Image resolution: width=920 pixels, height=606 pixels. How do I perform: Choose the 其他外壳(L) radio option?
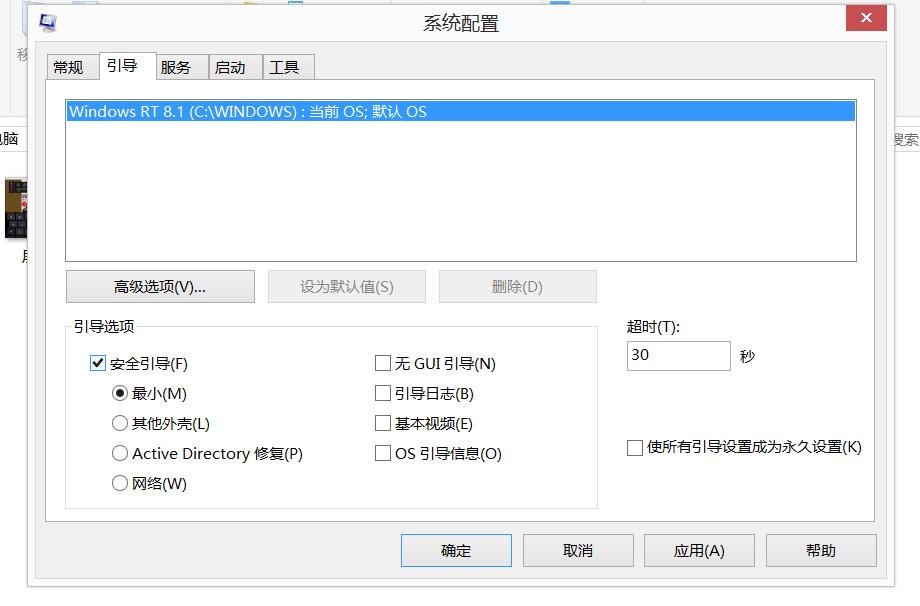coord(120,423)
